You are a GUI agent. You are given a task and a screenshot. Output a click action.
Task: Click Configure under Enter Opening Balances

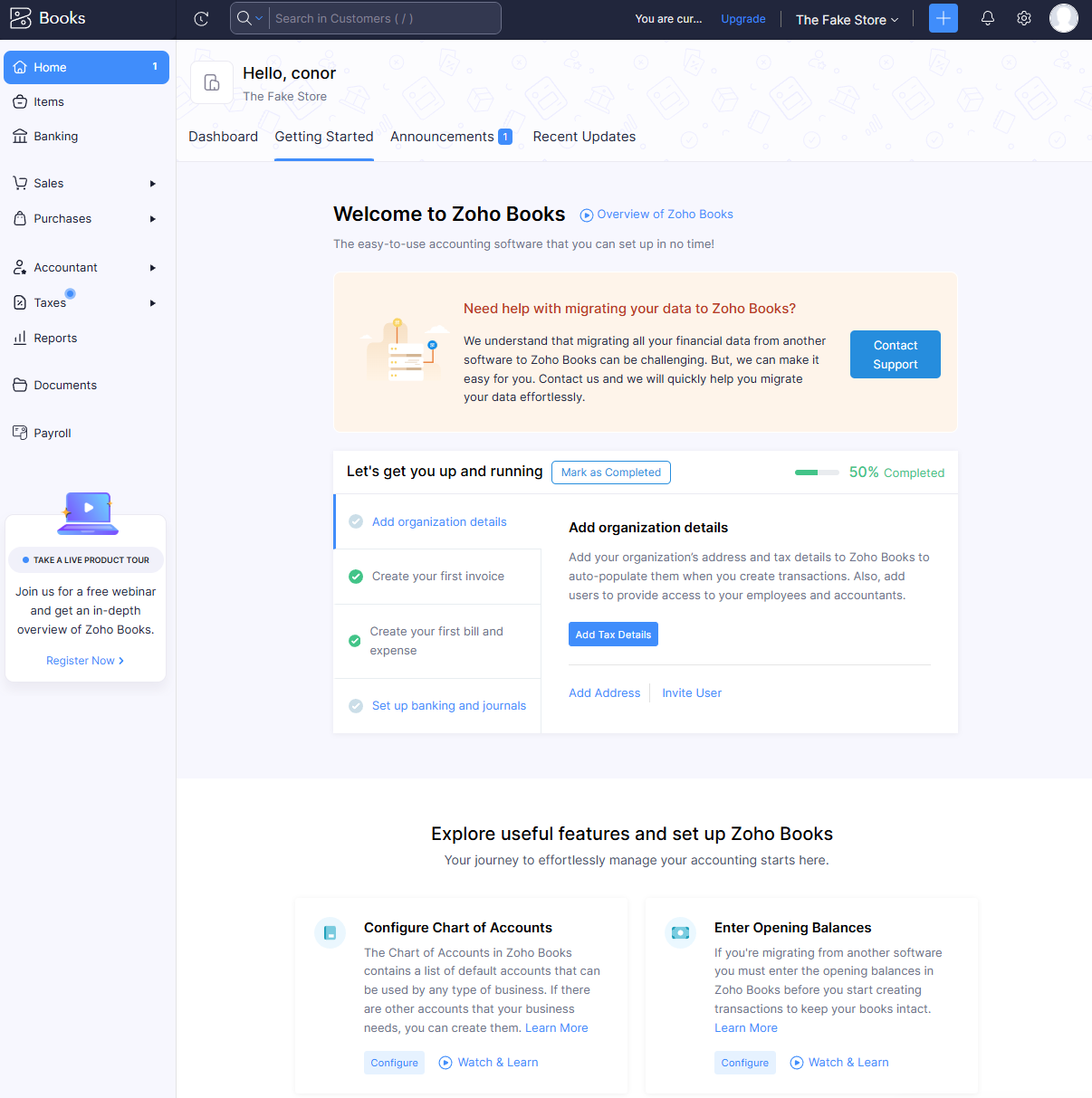(x=744, y=1063)
